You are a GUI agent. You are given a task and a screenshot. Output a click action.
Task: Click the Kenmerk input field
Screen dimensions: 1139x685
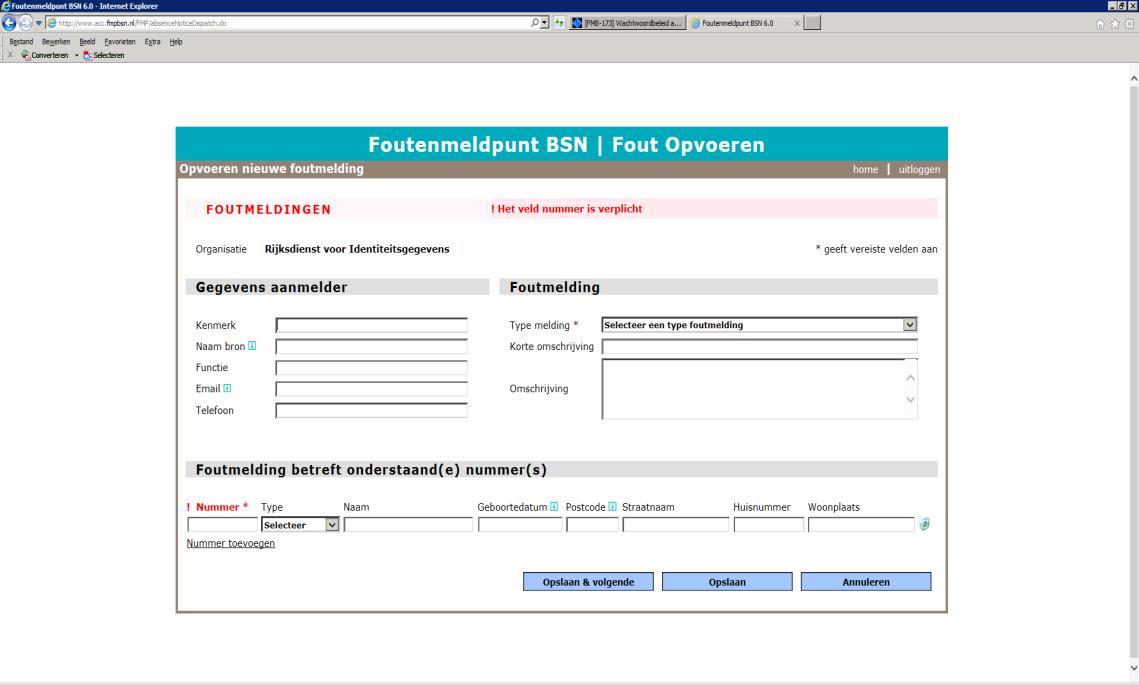tap(371, 325)
